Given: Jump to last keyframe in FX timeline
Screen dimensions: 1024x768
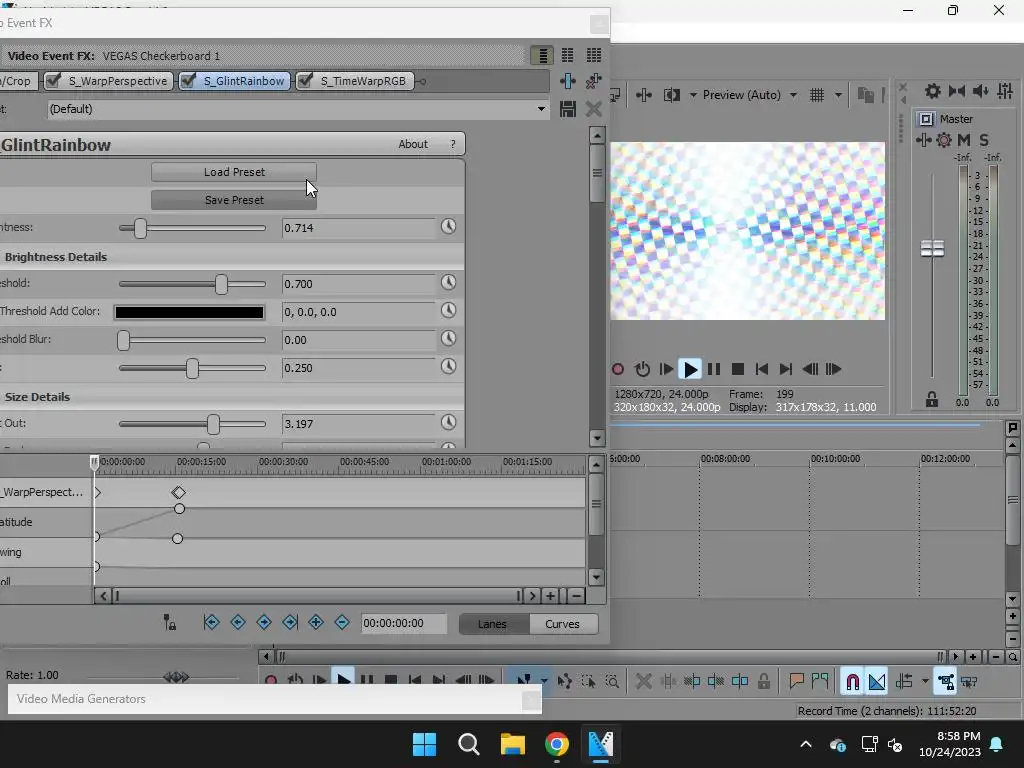Looking at the screenshot, I should click(x=290, y=622).
